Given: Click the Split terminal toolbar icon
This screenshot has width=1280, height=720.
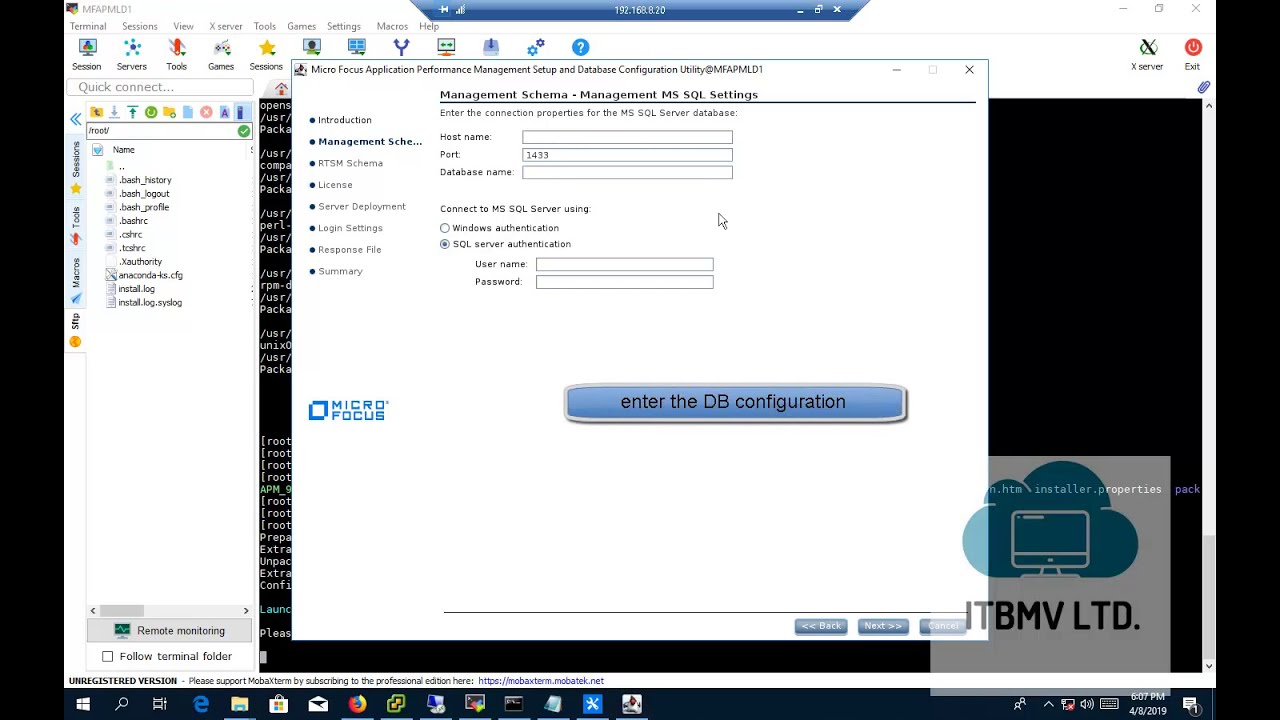Looking at the screenshot, I should click(x=357, y=47).
